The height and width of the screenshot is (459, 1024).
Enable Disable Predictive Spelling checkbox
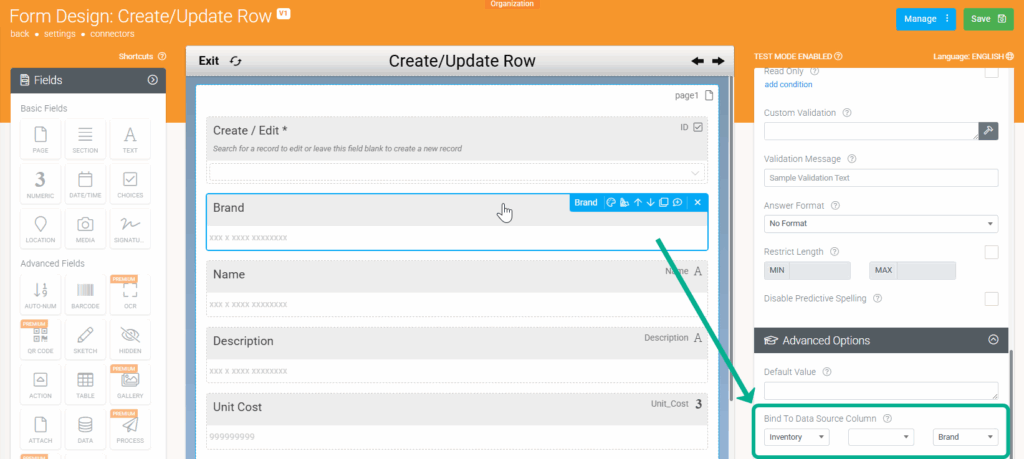(991, 298)
